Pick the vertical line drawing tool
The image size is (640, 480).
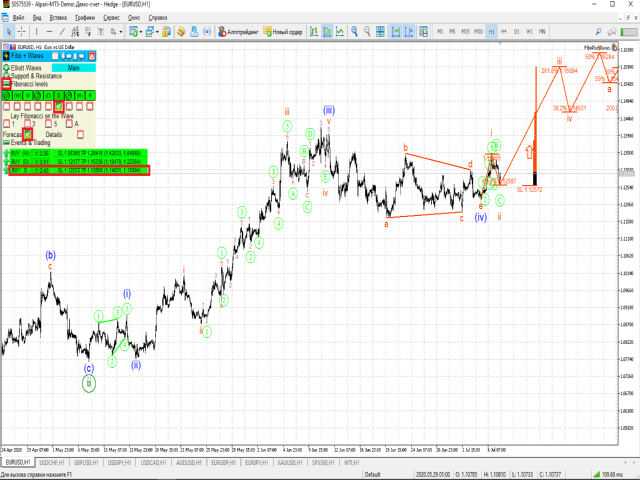point(36,31)
